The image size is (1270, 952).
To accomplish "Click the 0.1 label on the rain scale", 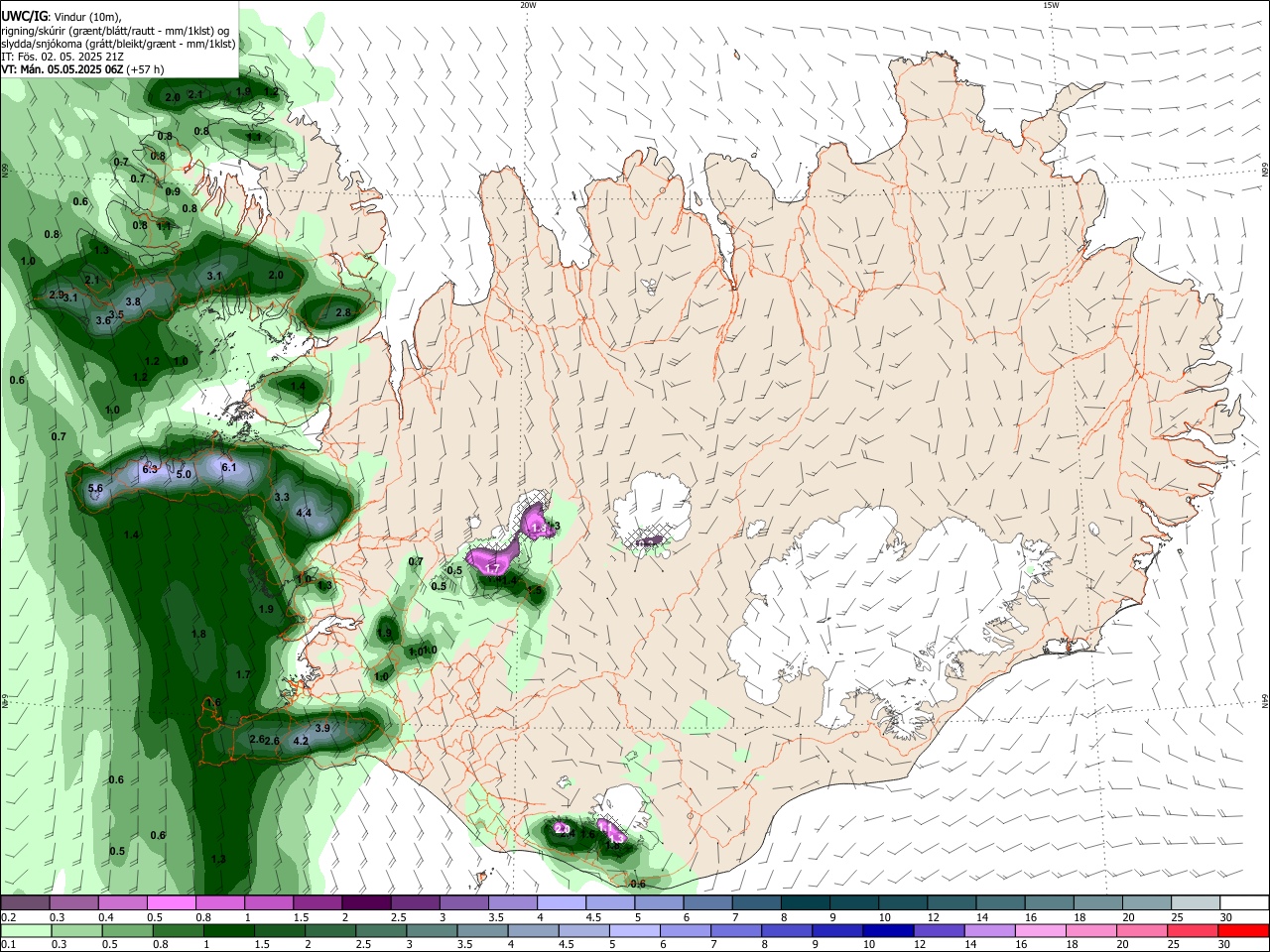I will pyautogui.click(x=8, y=945).
